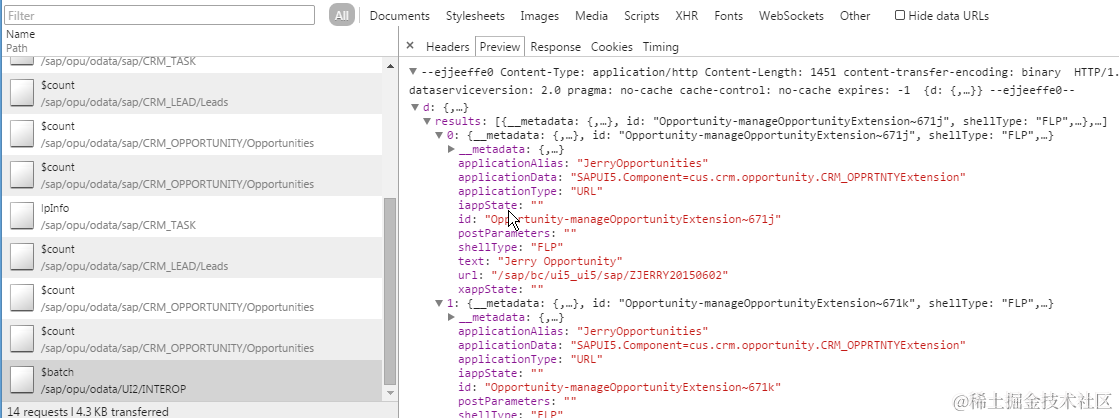Viewport: 1119px width, 418px height.
Task: Click the "14 requests | 4.3 KB transferred" status text
Action: point(88,412)
